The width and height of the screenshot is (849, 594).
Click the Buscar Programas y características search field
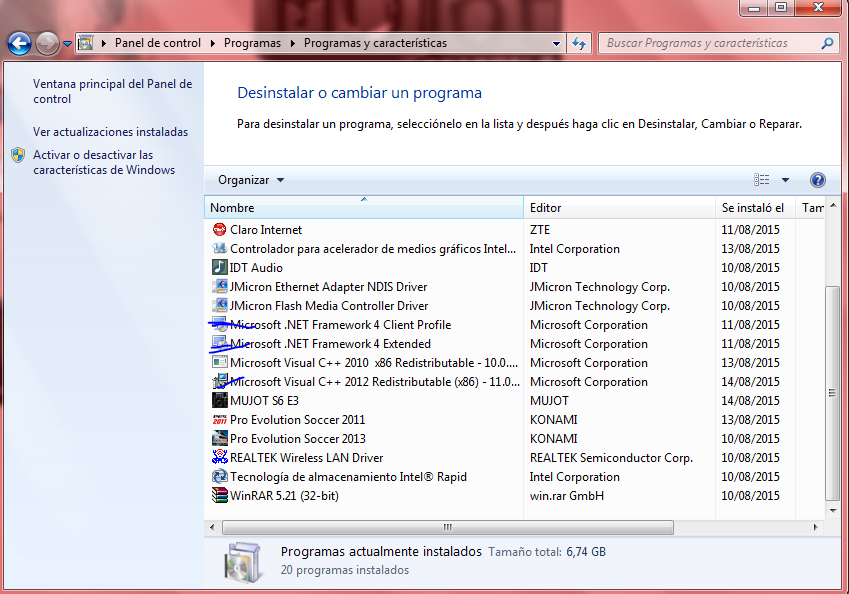[x=710, y=44]
